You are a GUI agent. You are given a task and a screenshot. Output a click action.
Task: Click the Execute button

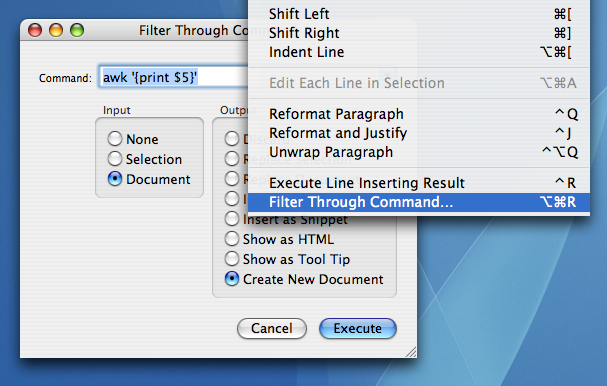[358, 328]
